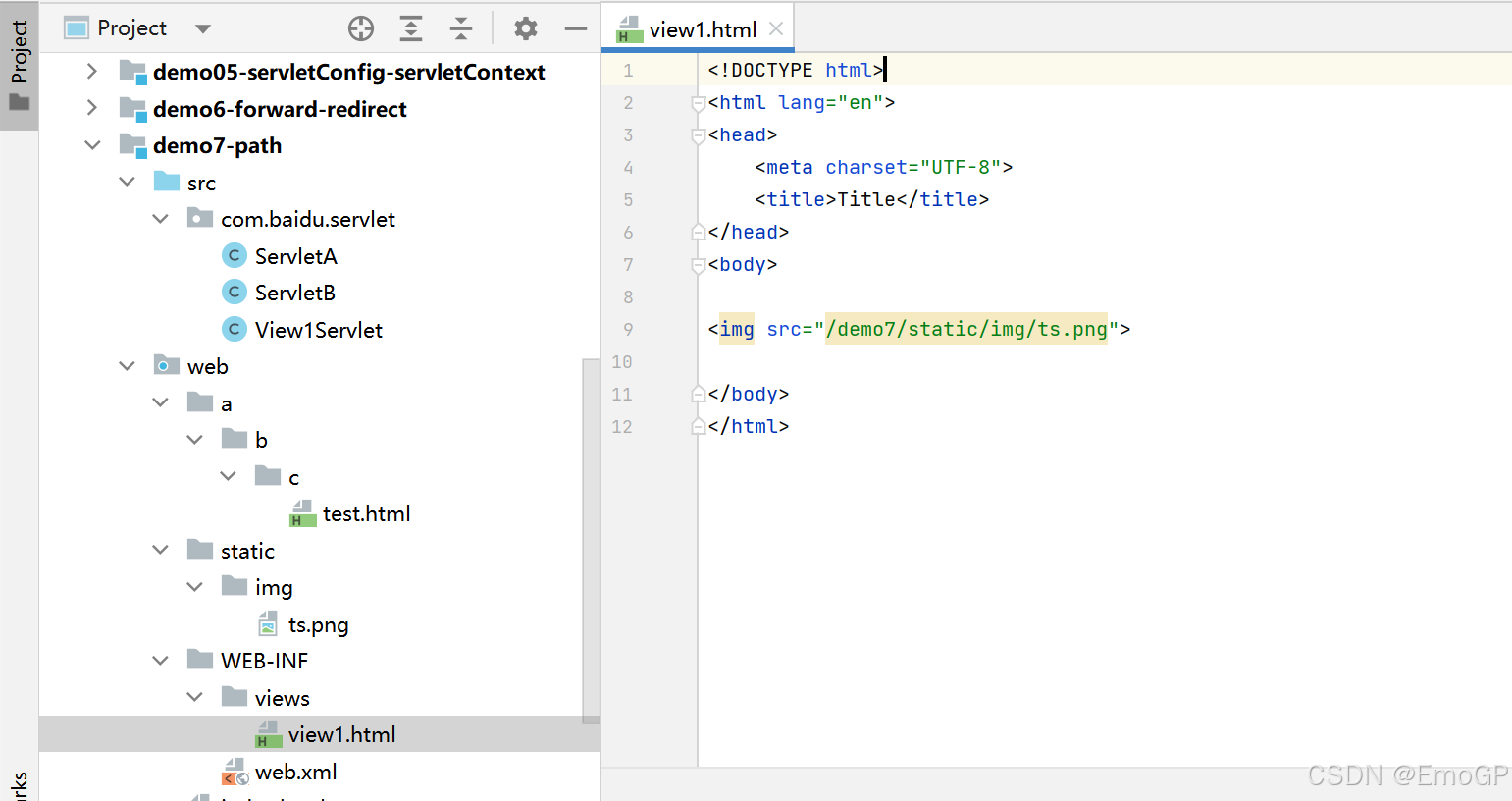The image size is (1512, 801).
Task: Select View1Servlet class icon
Action: point(234,329)
